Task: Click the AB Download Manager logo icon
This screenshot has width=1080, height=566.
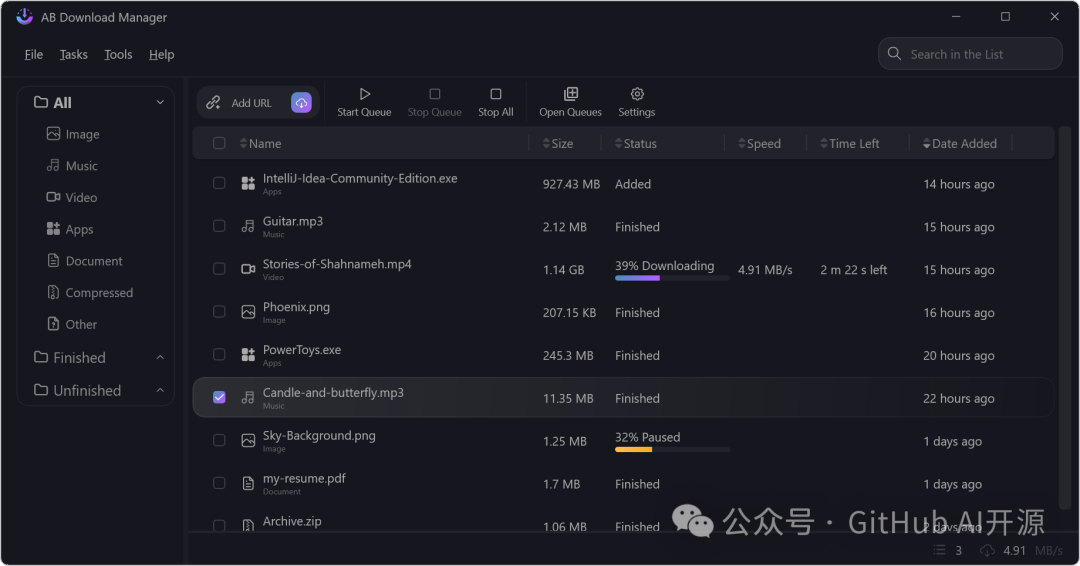Action: (25, 17)
